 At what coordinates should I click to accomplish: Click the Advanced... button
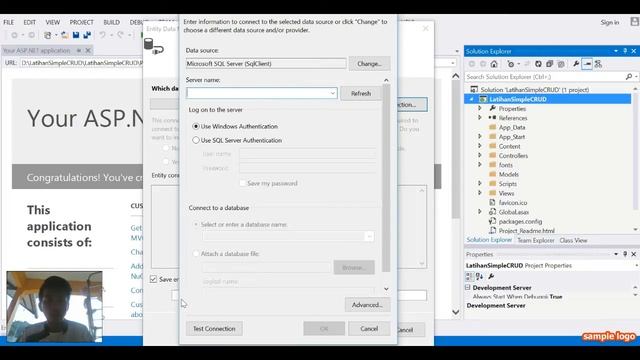[367, 305]
